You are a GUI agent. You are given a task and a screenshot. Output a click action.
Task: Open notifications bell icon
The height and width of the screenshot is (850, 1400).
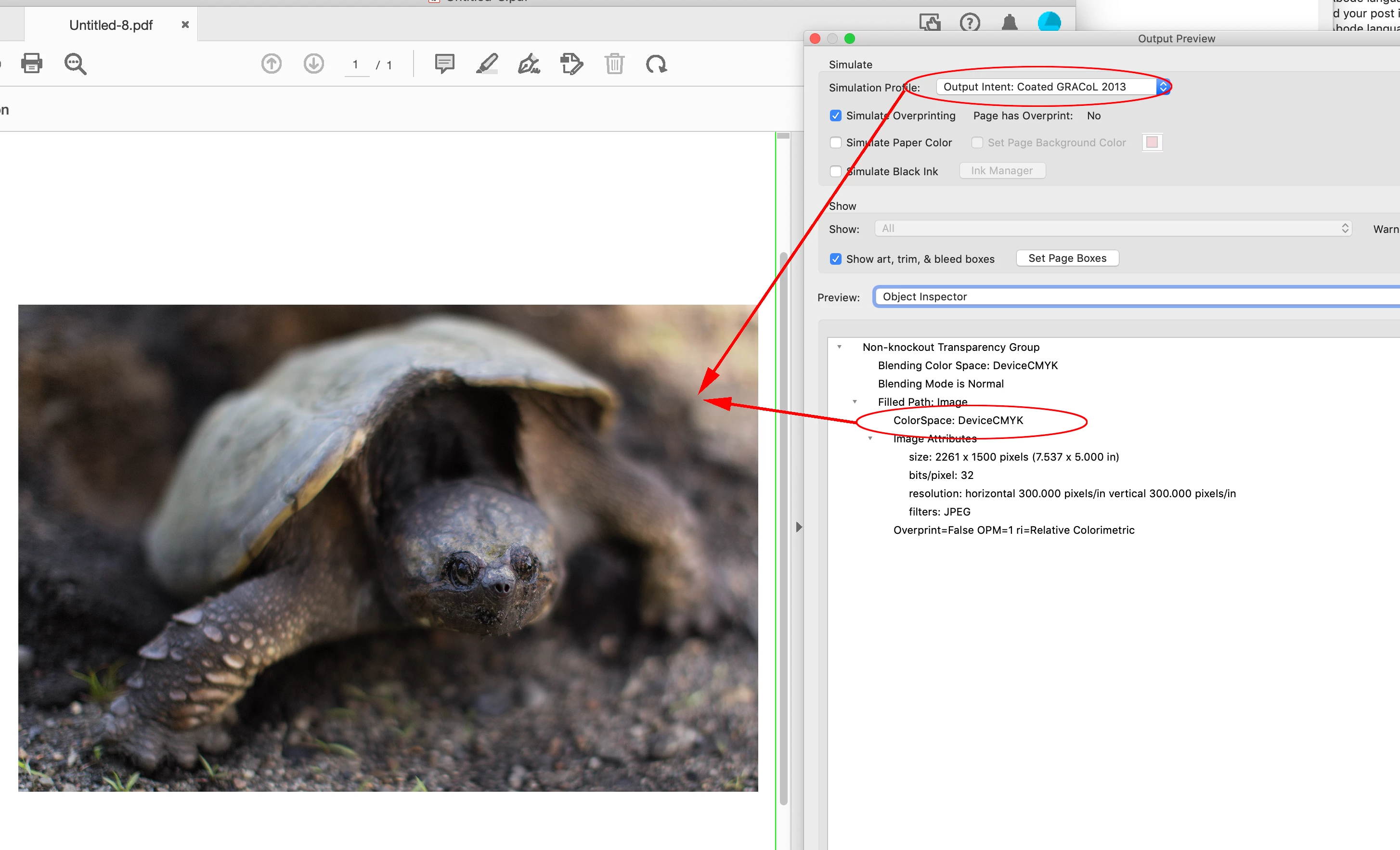tap(1009, 23)
